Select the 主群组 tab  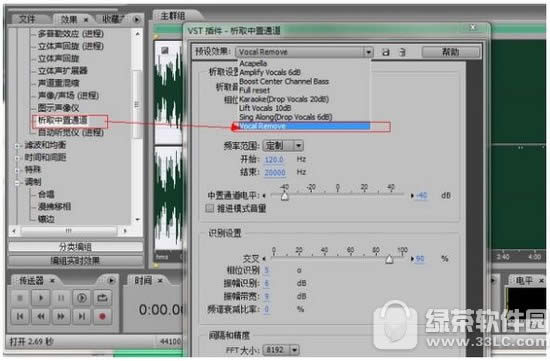(173, 16)
